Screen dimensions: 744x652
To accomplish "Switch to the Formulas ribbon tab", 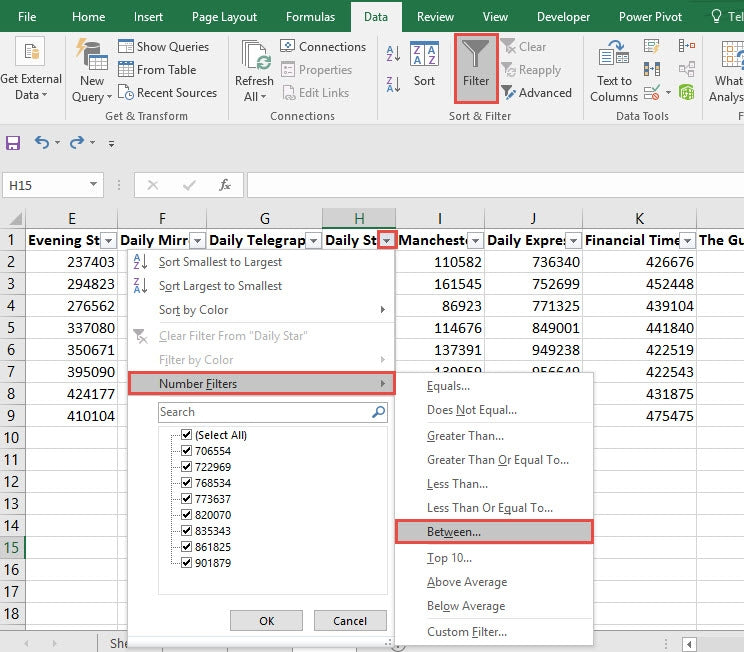I will pyautogui.click(x=310, y=17).
